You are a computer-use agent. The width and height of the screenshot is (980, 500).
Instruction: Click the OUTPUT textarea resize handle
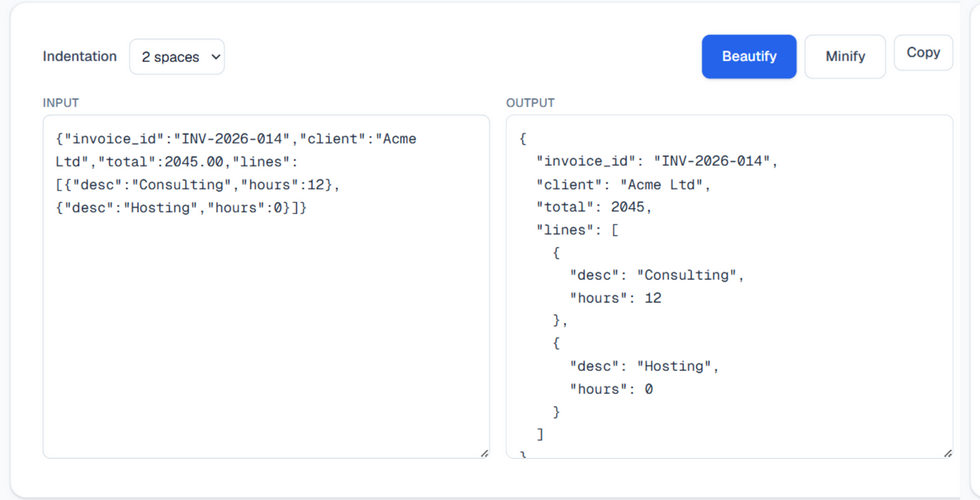948,453
